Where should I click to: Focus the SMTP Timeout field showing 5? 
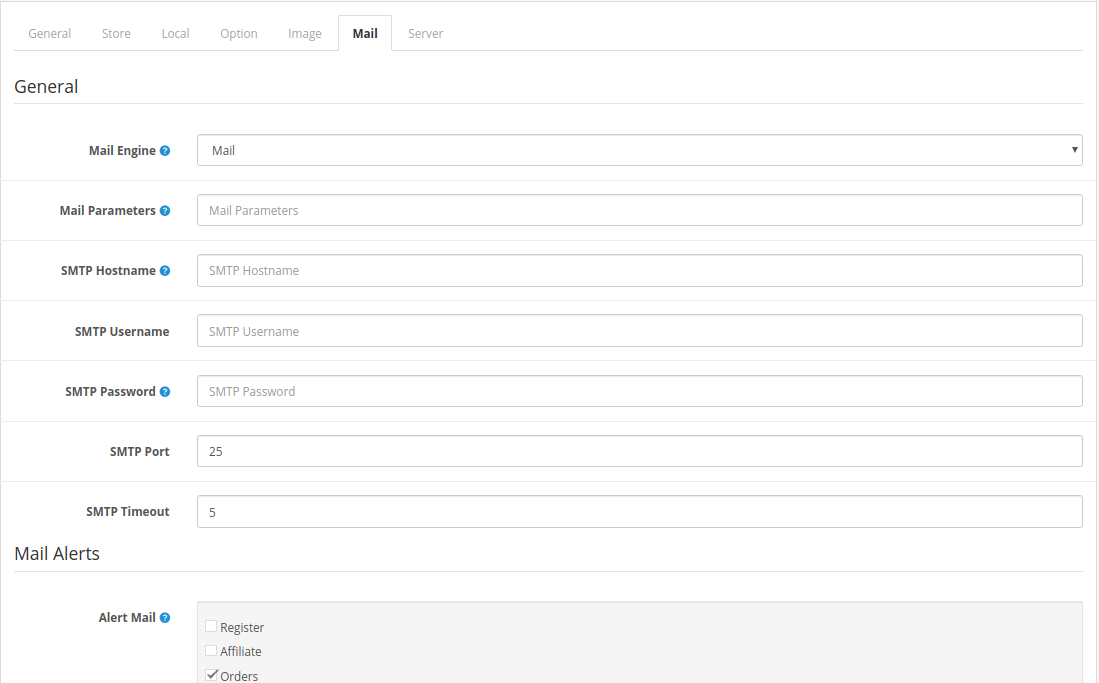639,512
